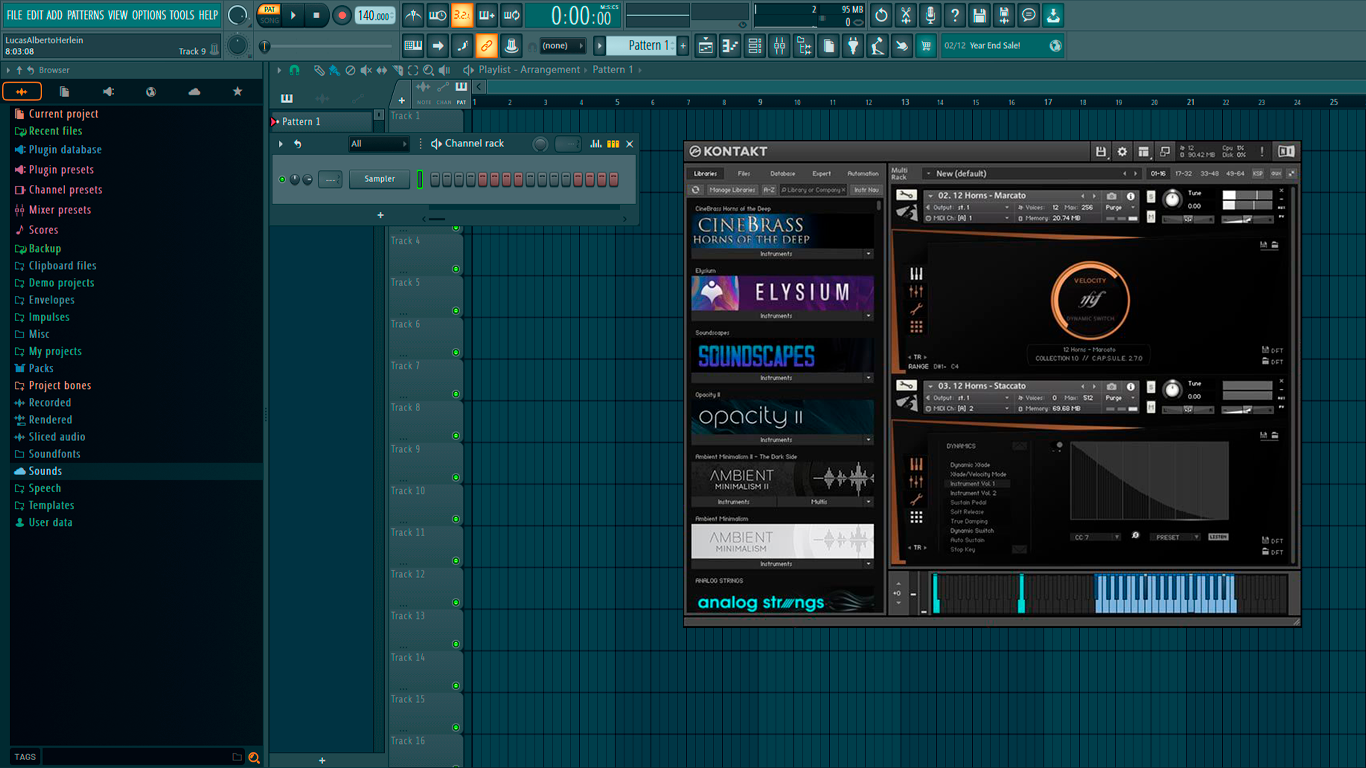
Task: Click Manage Libraries button in Kontakt
Action: (732, 190)
